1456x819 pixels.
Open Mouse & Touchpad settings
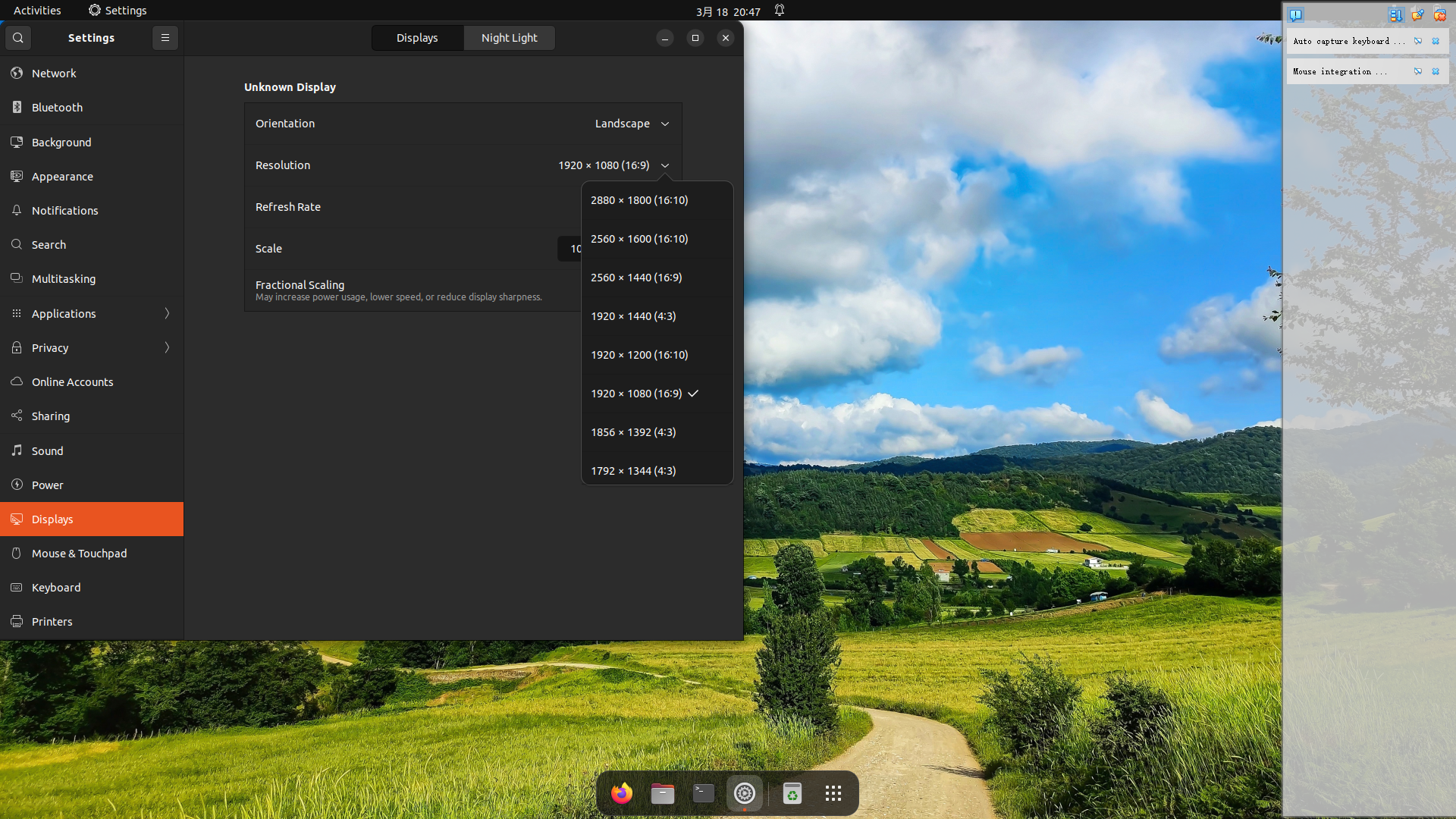(x=79, y=554)
